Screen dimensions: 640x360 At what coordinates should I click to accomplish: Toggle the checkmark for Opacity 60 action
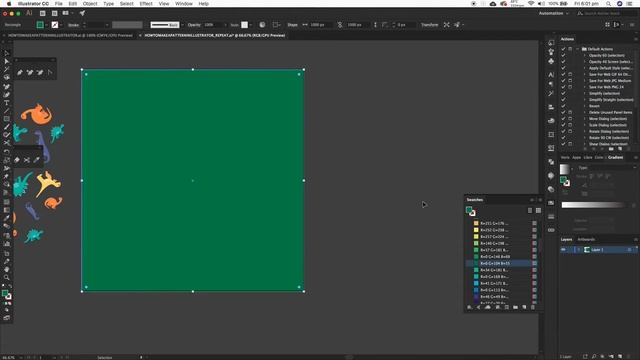coord(563,56)
